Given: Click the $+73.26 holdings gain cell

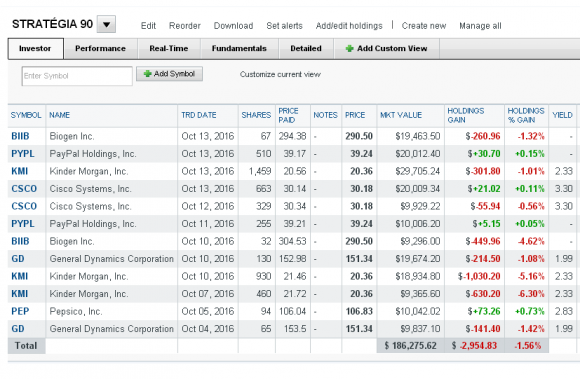Looking at the screenshot, I should click(484, 311).
